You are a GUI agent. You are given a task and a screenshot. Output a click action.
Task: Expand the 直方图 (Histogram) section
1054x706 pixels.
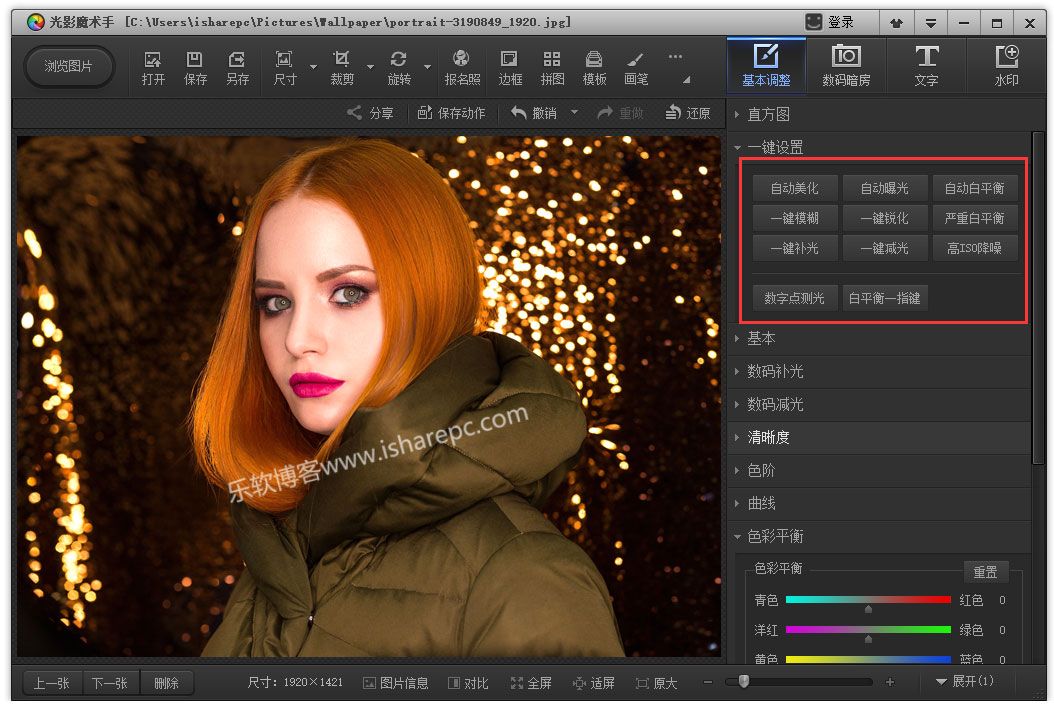coord(768,114)
